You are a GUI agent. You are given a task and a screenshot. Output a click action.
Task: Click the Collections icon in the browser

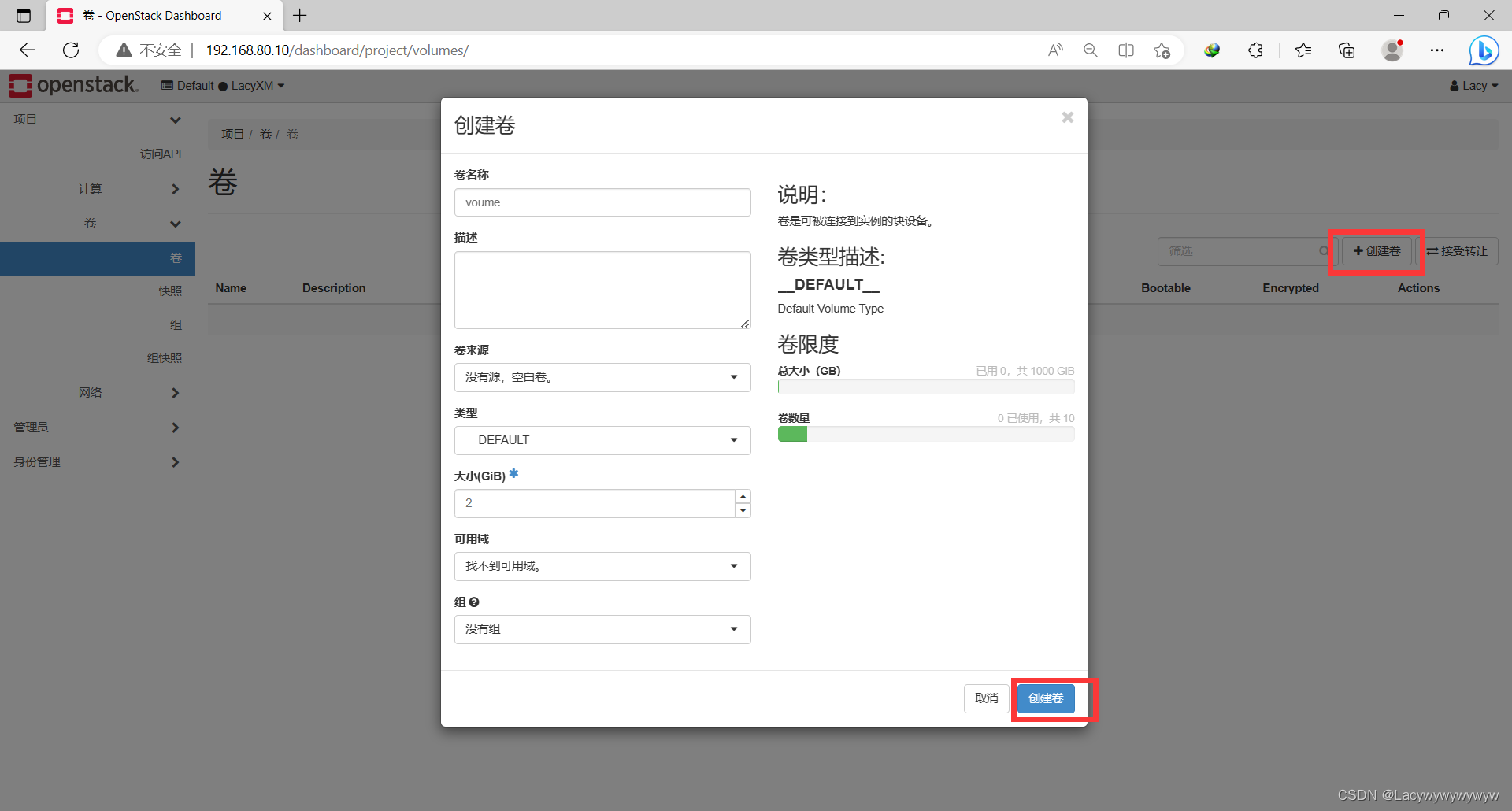click(x=1347, y=50)
